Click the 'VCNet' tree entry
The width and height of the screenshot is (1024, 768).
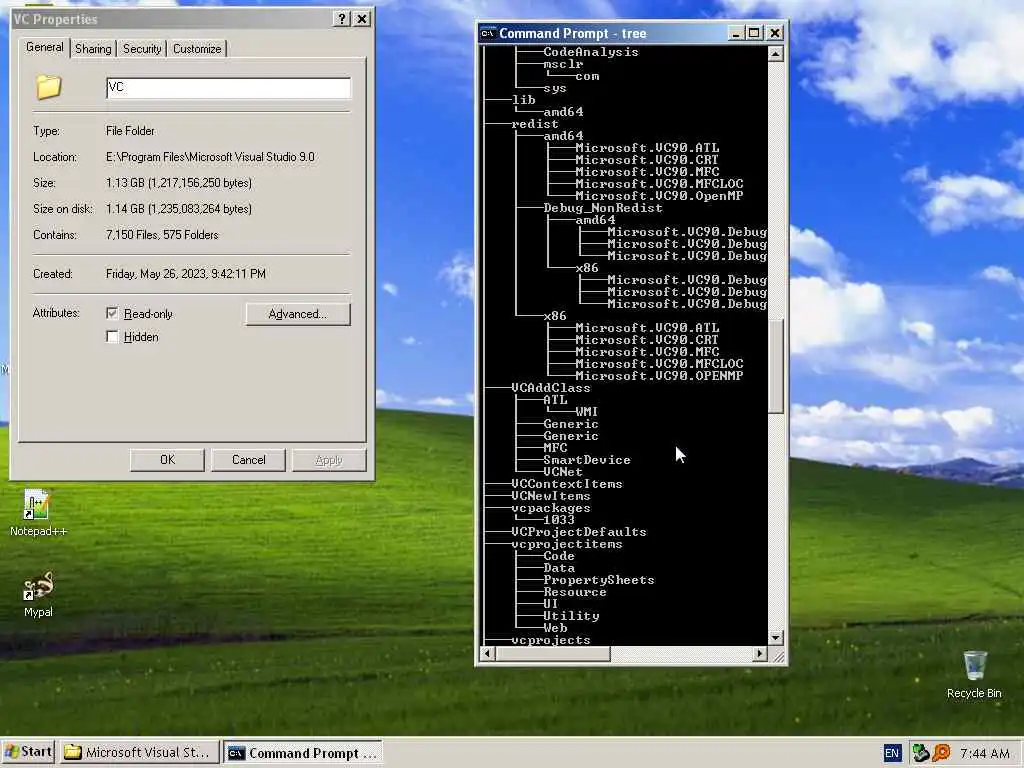tap(562, 472)
